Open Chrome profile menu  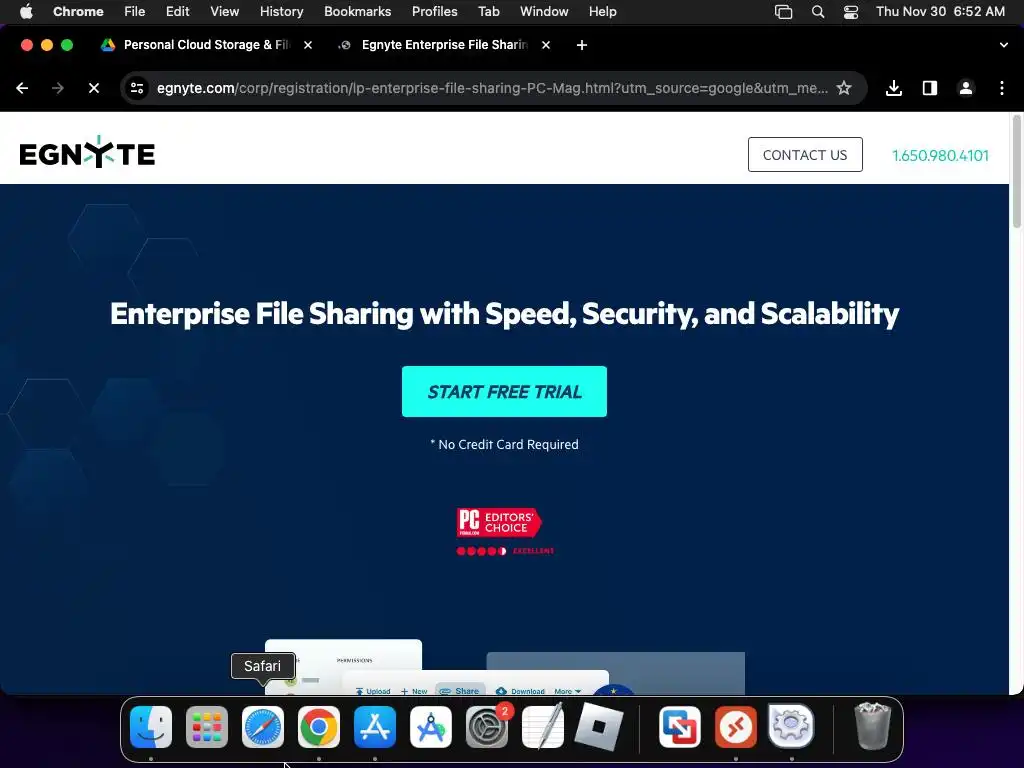click(965, 88)
